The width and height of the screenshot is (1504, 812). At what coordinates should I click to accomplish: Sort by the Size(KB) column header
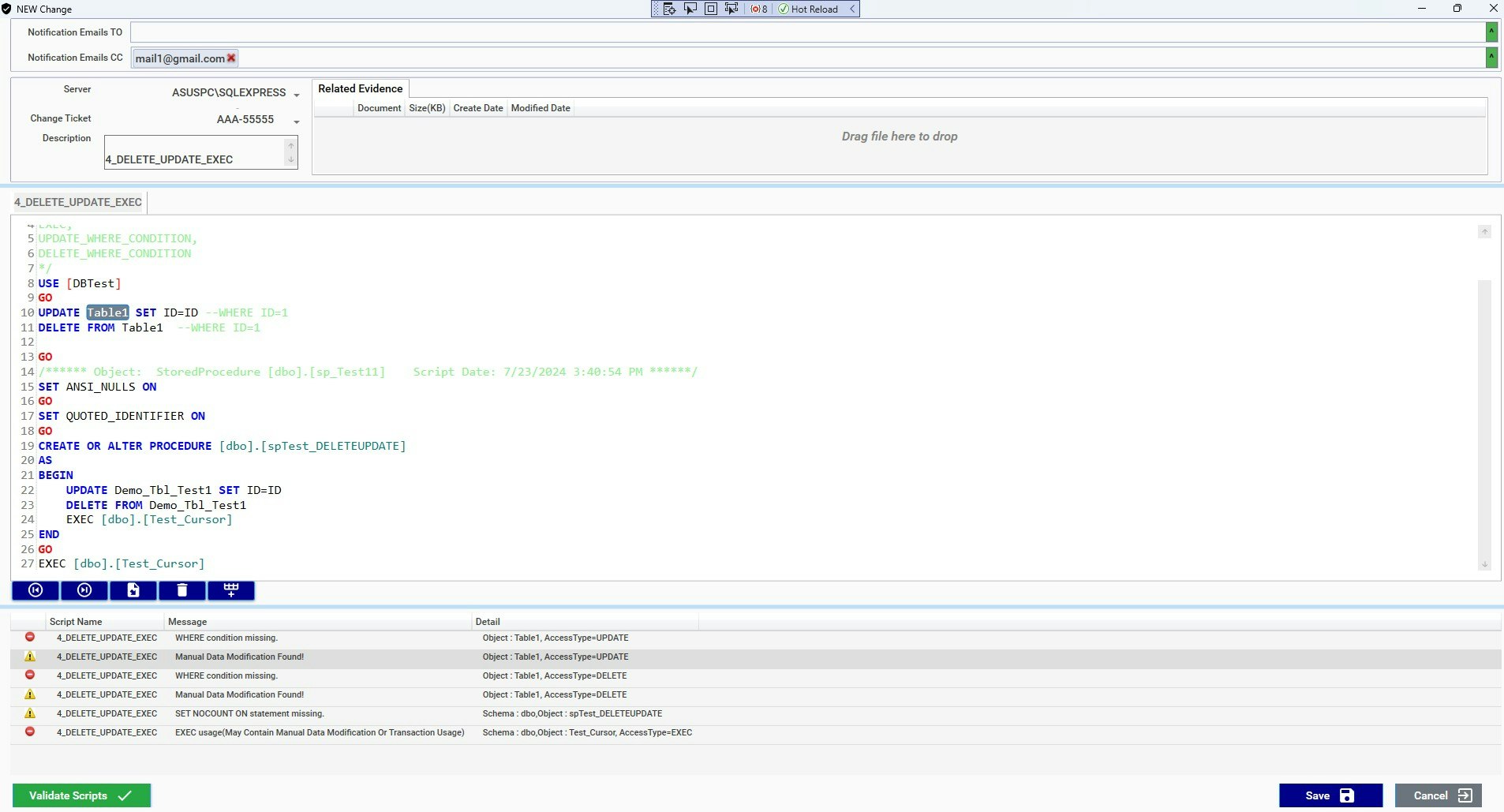pyautogui.click(x=427, y=108)
